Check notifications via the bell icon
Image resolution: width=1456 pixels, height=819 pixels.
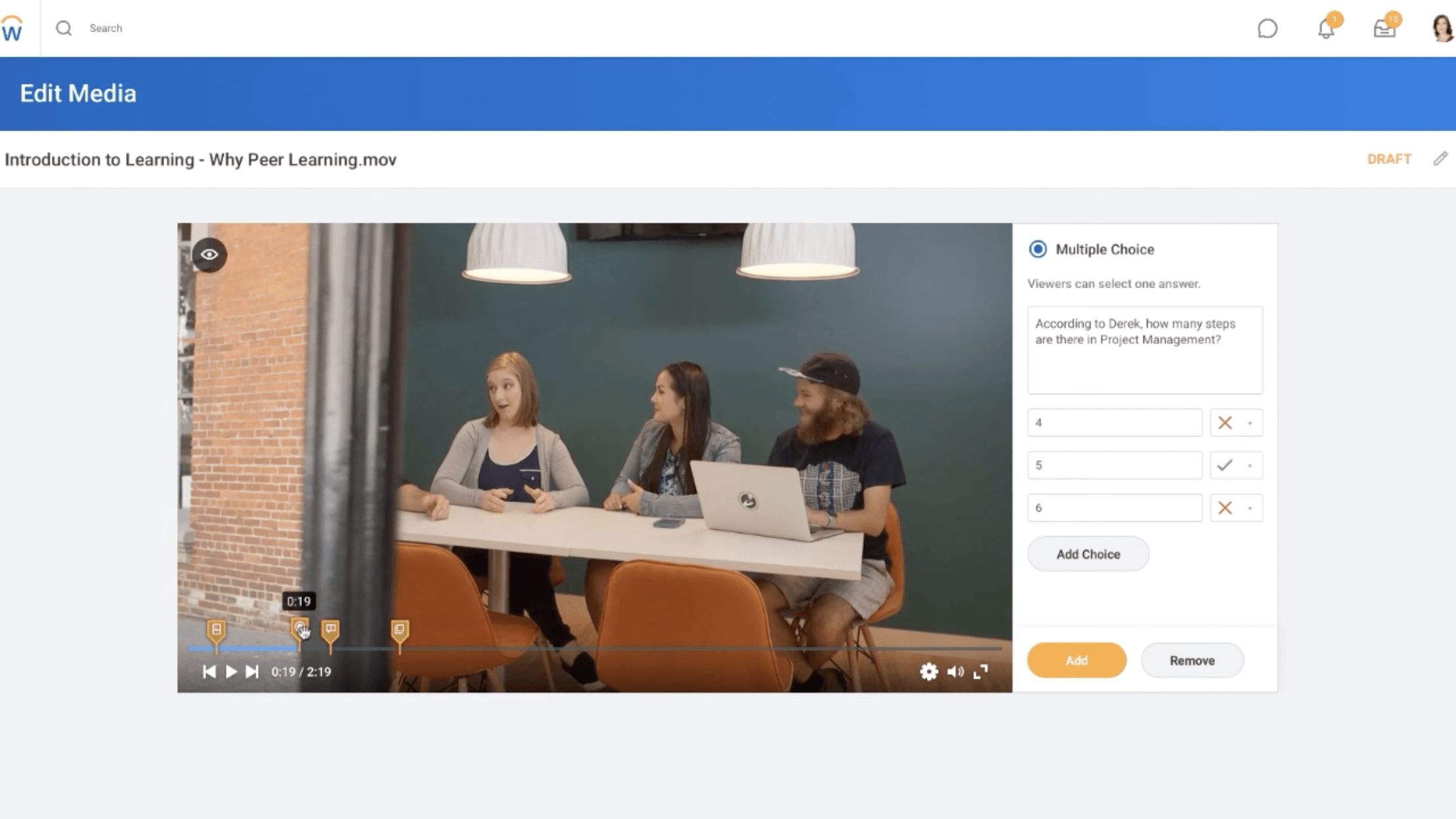[1325, 28]
